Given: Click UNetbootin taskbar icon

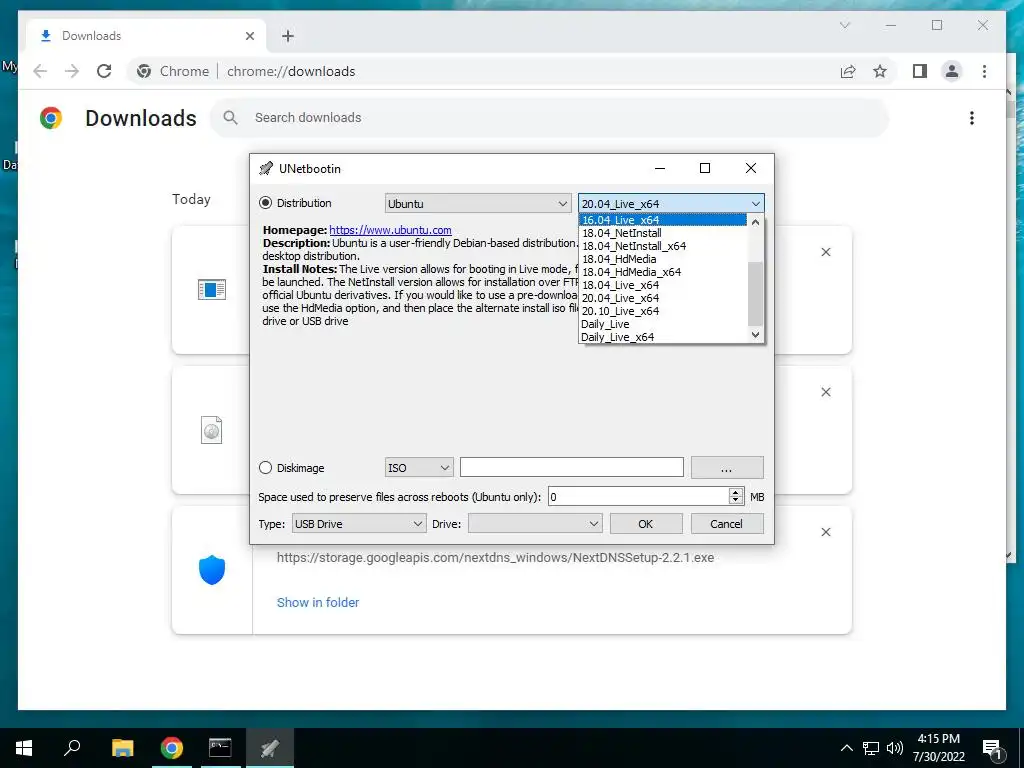Looking at the screenshot, I should click(x=270, y=748).
